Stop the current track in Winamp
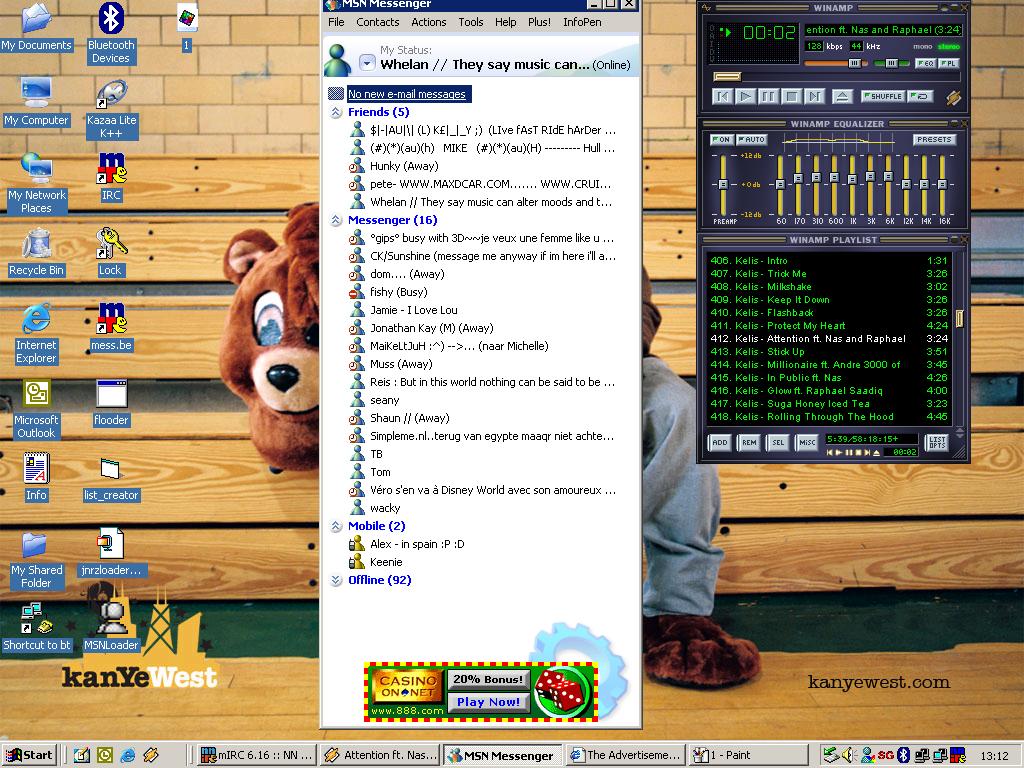Image resolution: width=1024 pixels, height=768 pixels. (791, 97)
